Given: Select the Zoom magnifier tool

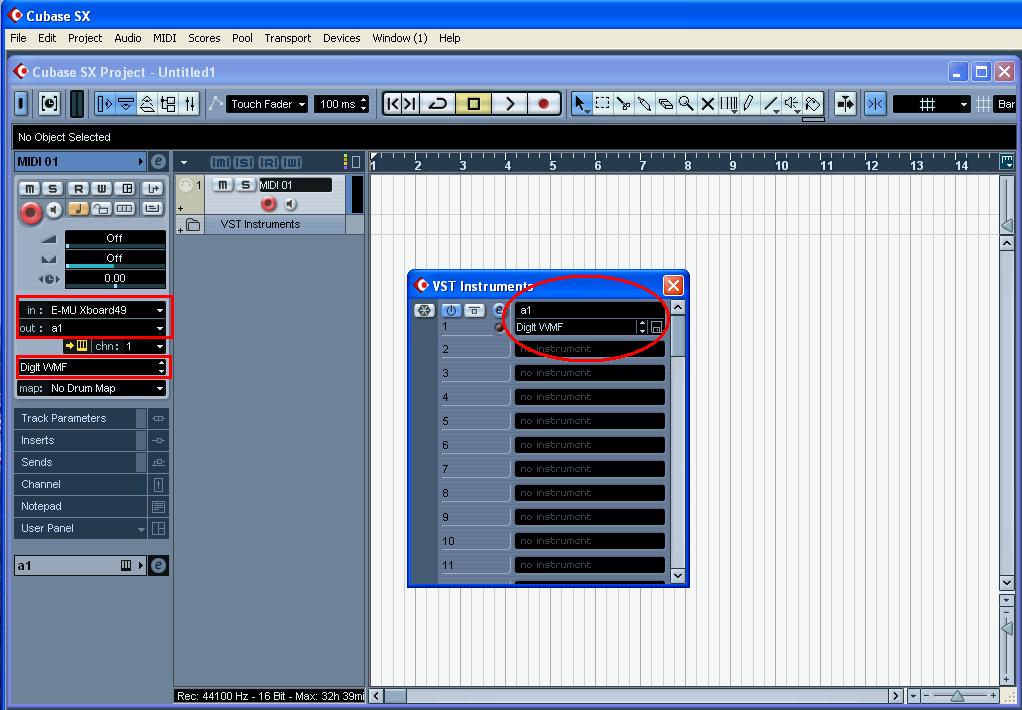Looking at the screenshot, I should pos(686,104).
